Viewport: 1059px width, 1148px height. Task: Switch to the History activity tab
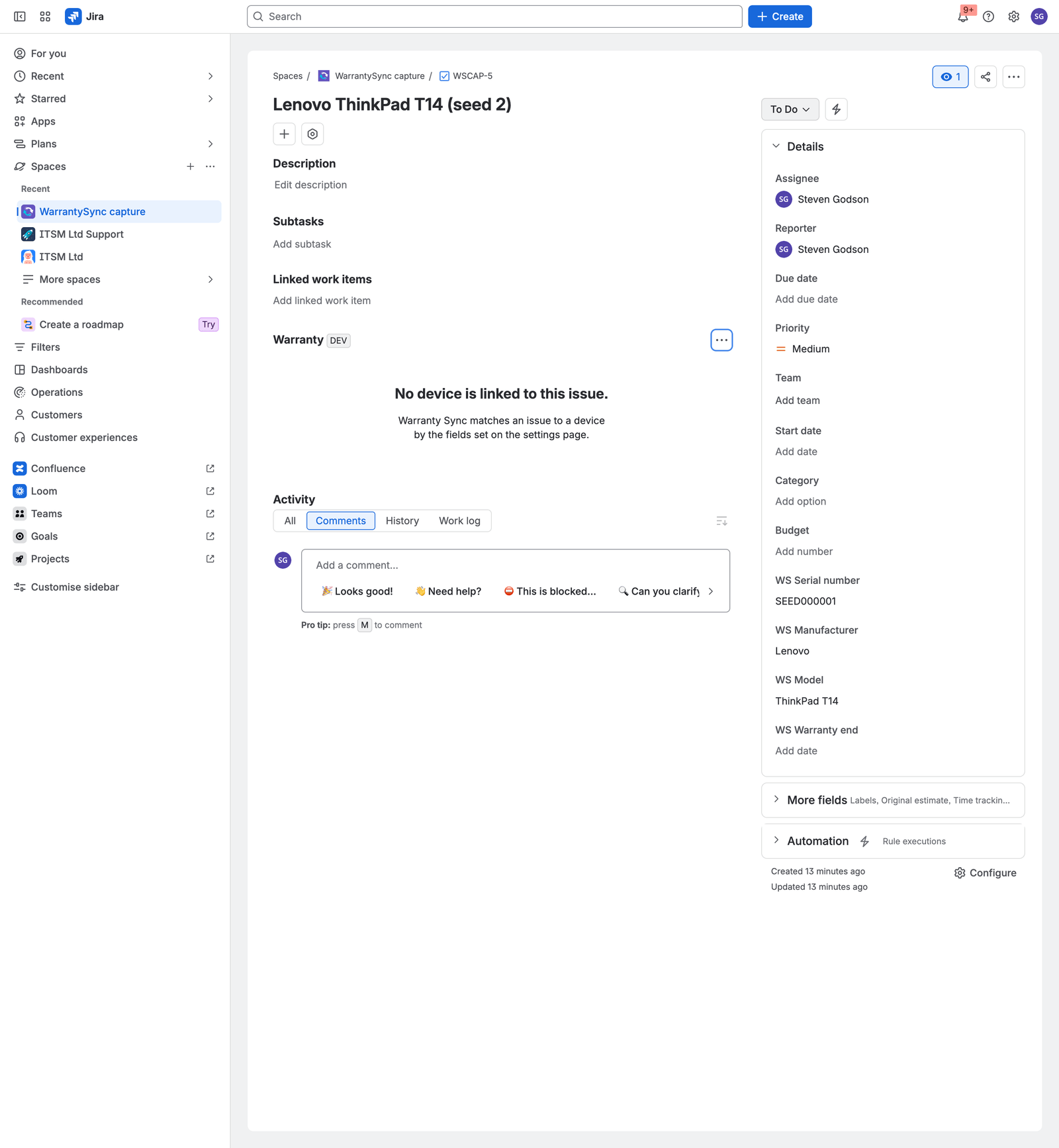pyautogui.click(x=402, y=521)
